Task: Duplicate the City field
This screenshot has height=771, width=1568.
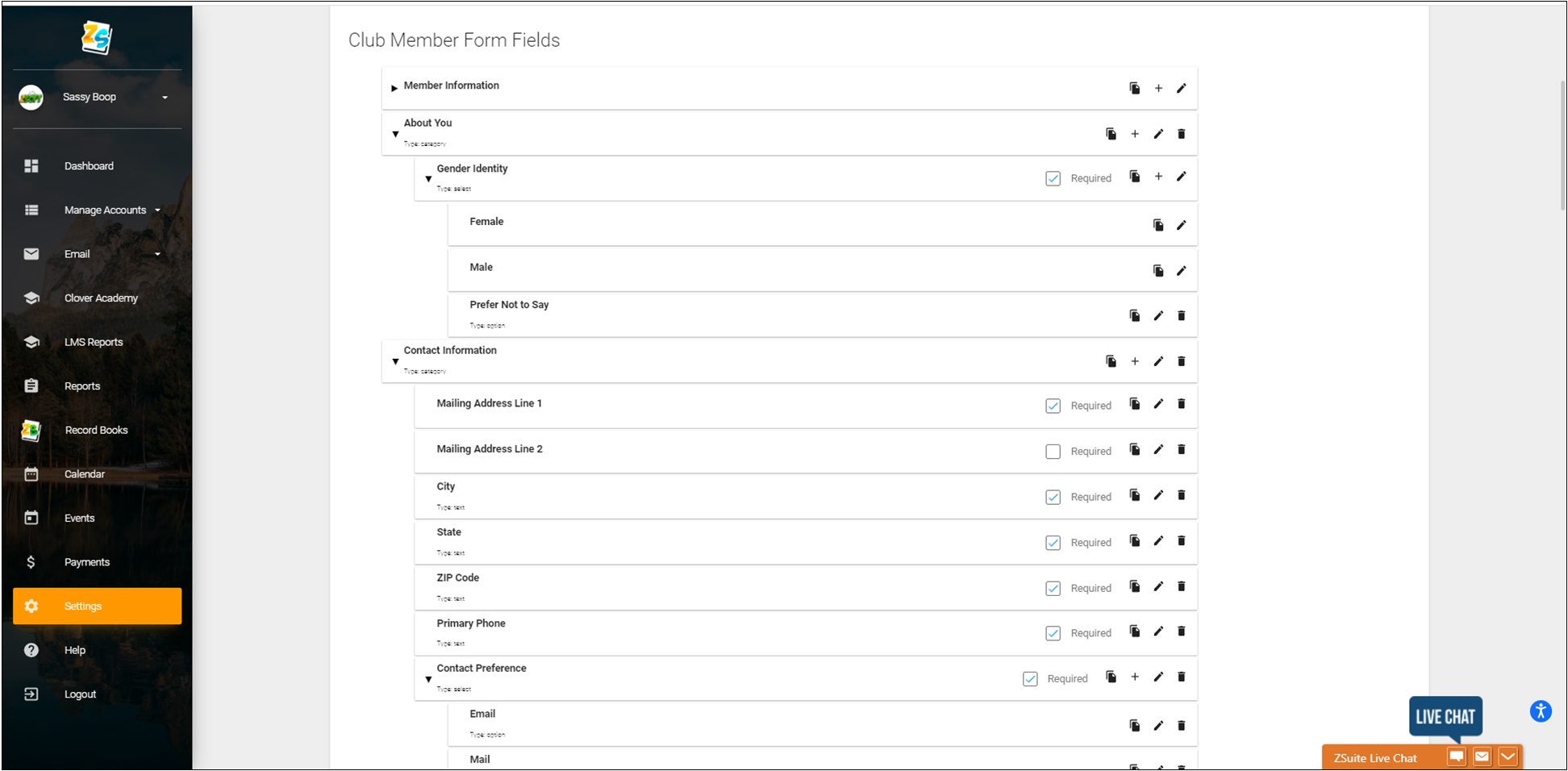Action: pyautogui.click(x=1135, y=495)
